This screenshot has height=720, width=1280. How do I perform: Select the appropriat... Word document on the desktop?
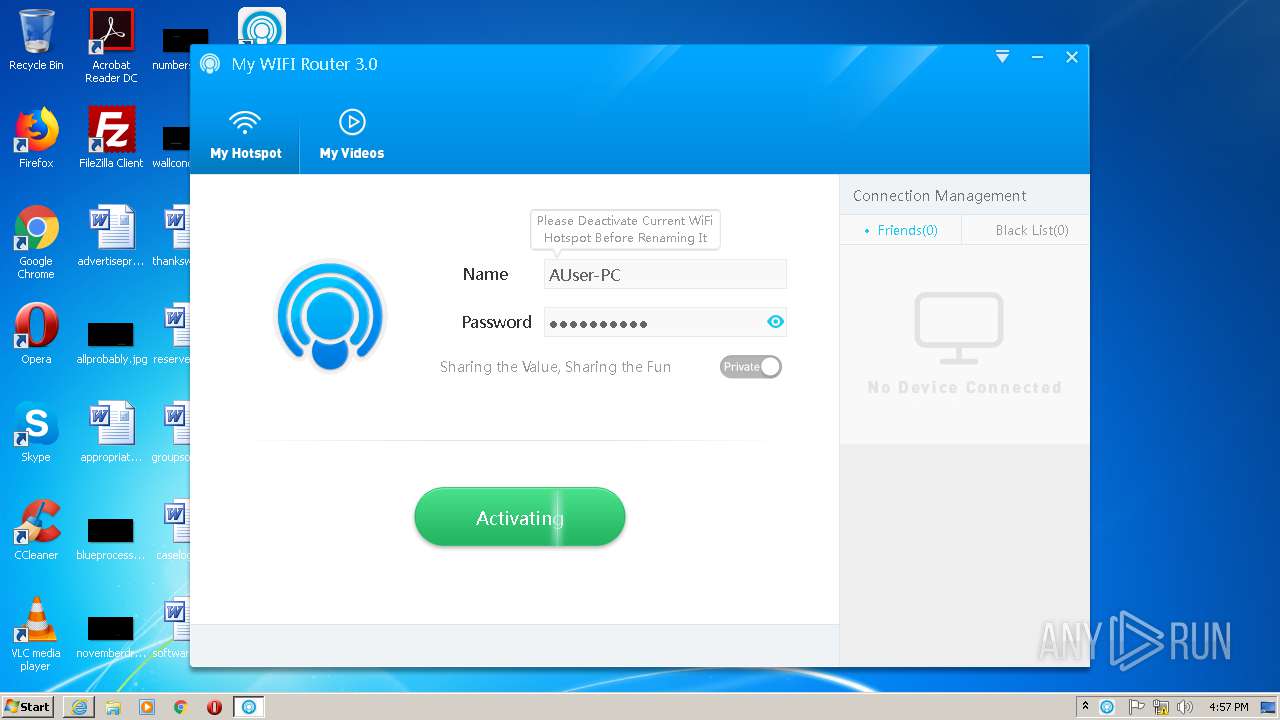coord(111,432)
